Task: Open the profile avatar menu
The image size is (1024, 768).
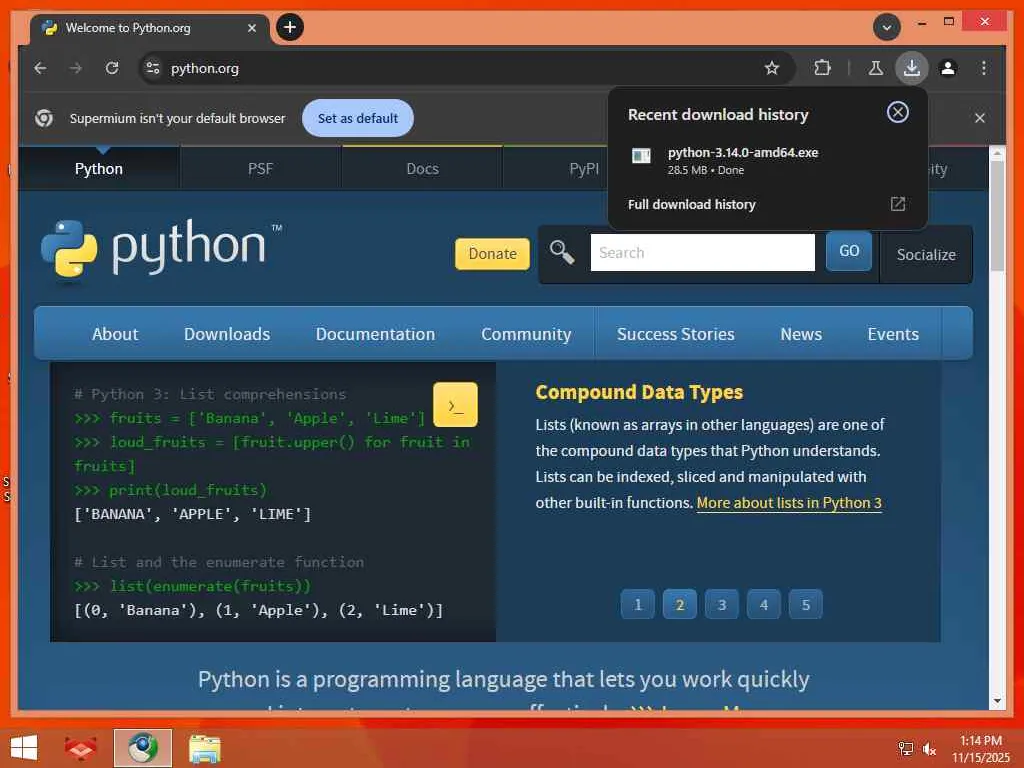Action: point(948,68)
